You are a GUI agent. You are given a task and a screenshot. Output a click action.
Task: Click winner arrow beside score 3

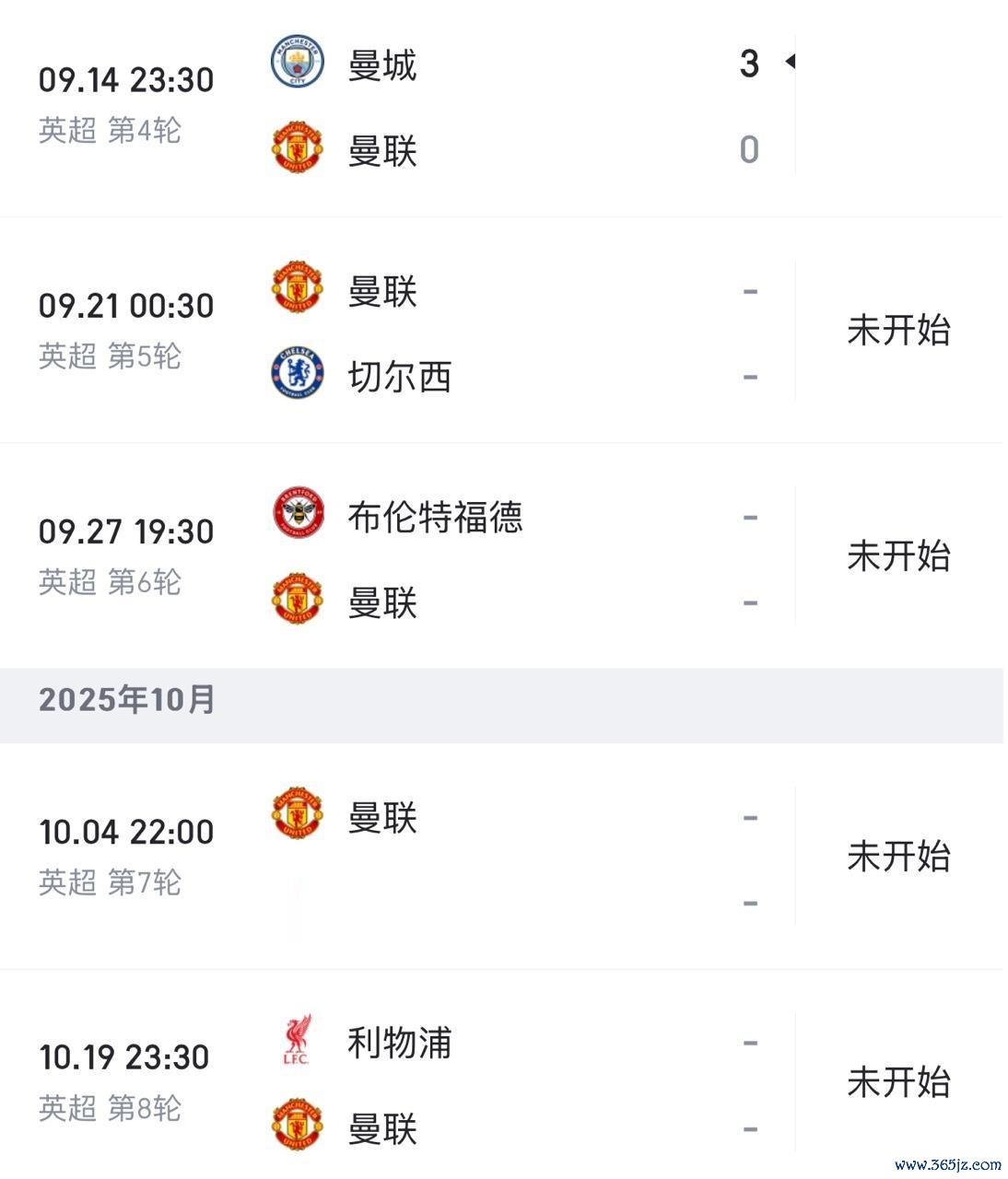click(790, 62)
